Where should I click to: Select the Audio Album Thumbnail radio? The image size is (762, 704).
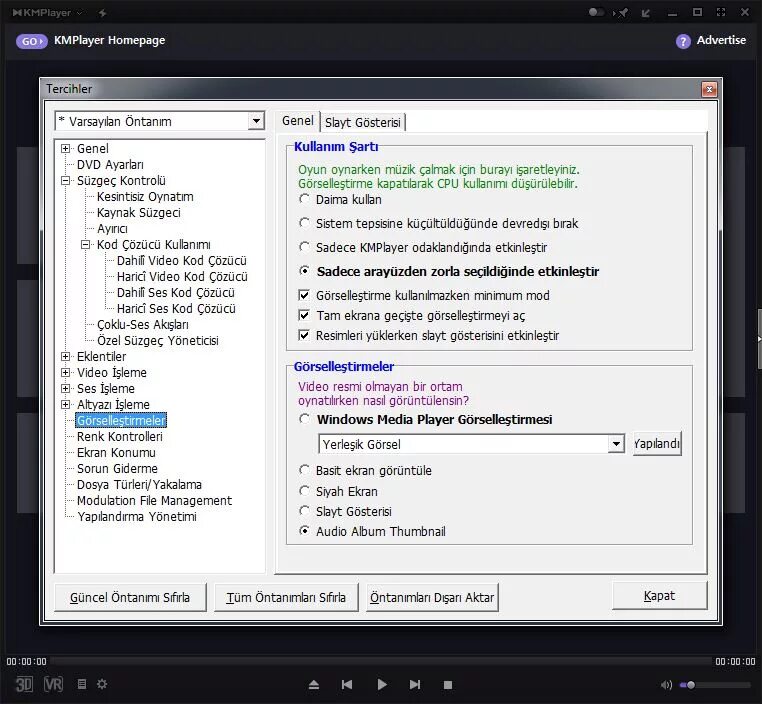point(304,531)
